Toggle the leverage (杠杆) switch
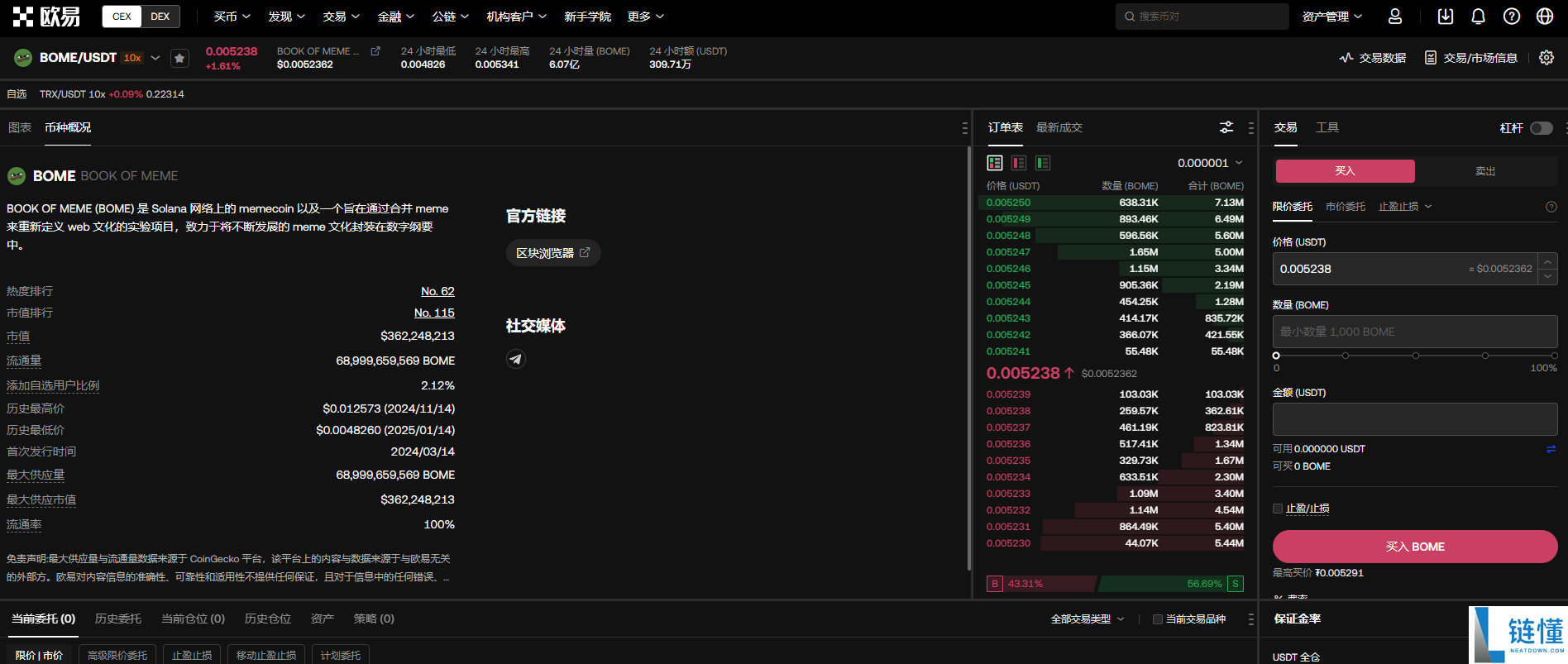1568x664 pixels. tap(1542, 128)
